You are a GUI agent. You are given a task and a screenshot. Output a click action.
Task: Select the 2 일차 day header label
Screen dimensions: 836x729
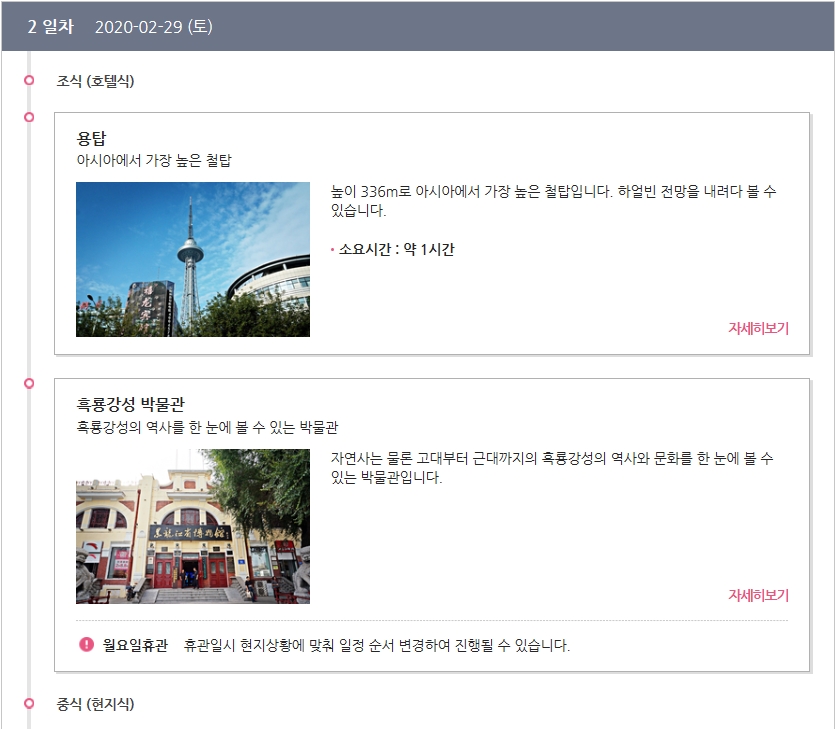[x=50, y=26]
